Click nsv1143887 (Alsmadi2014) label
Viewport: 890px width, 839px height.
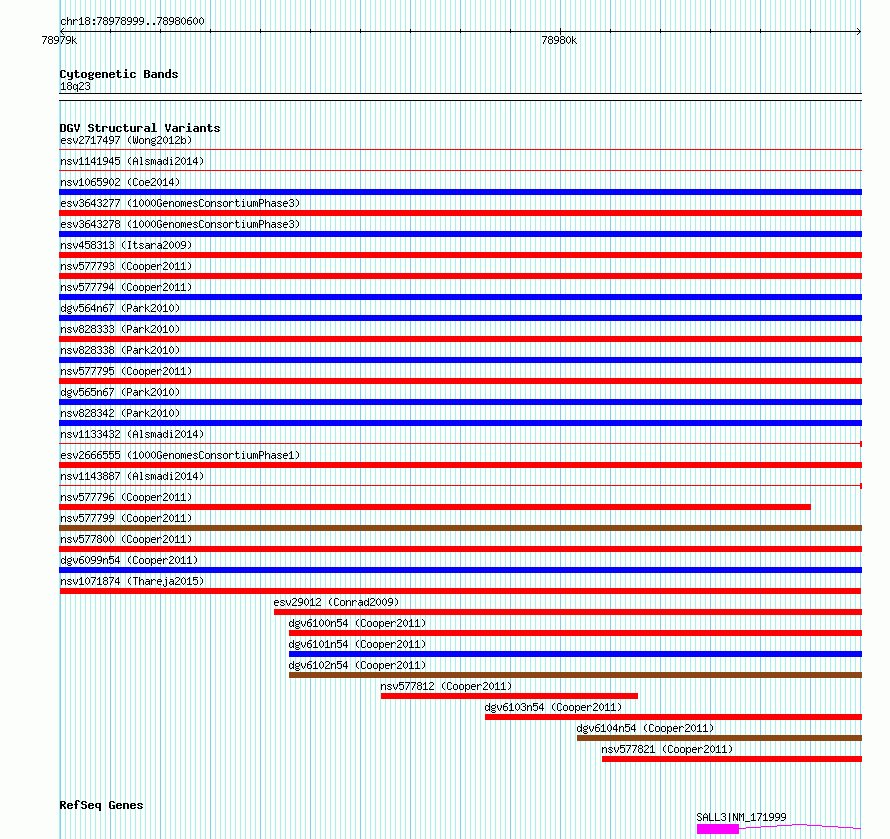(132, 476)
